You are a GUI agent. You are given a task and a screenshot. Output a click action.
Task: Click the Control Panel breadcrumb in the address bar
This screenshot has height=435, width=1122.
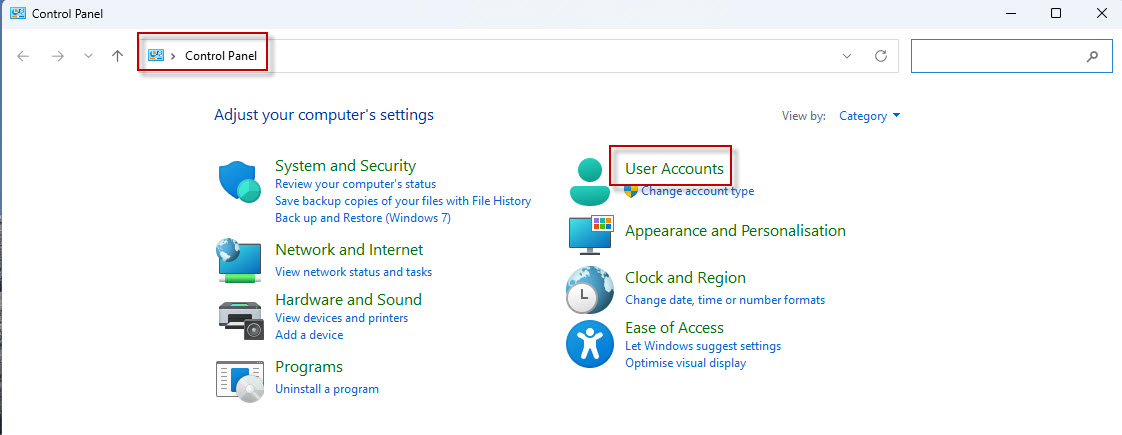tap(220, 56)
